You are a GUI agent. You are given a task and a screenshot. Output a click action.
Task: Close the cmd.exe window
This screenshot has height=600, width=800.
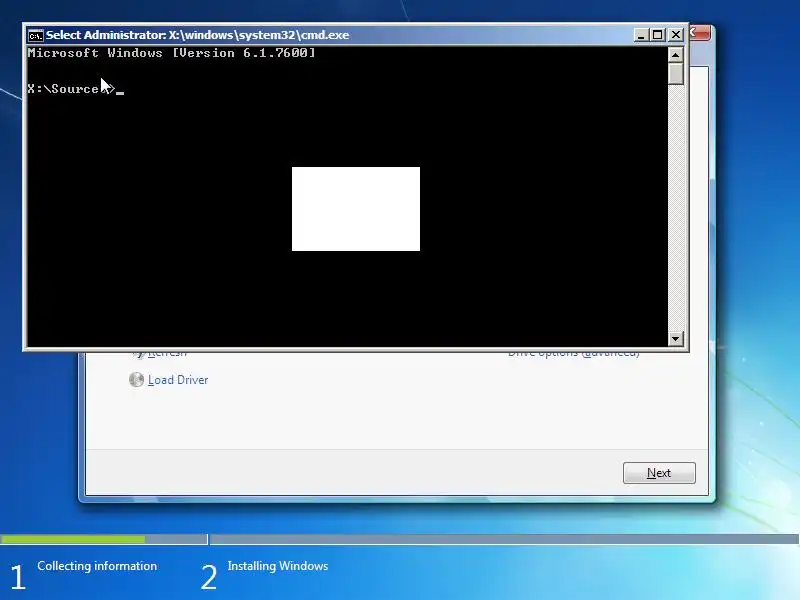click(676, 35)
